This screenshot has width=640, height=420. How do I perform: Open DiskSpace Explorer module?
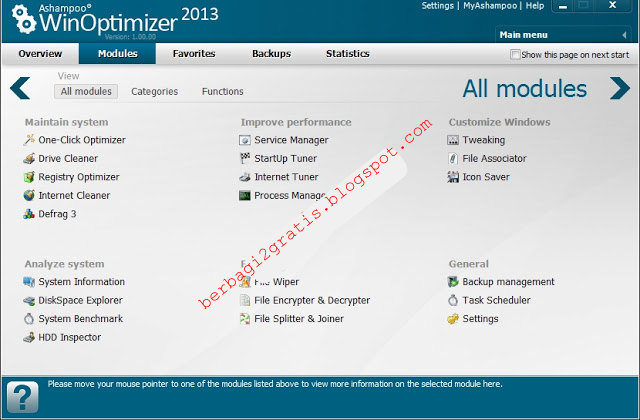80,300
